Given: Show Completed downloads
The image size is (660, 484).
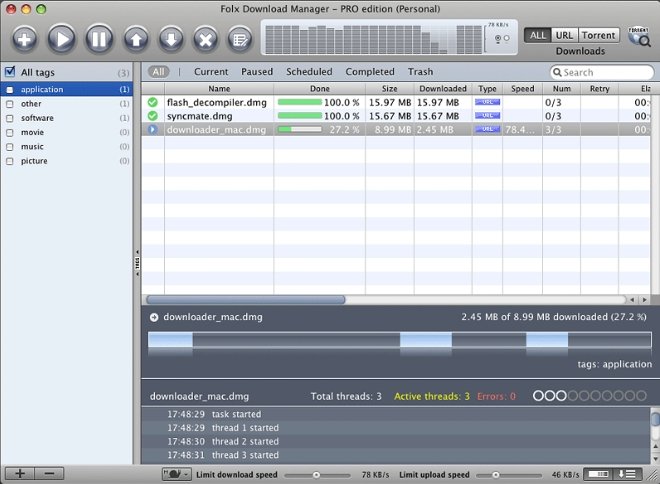Looking at the screenshot, I should (x=370, y=72).
